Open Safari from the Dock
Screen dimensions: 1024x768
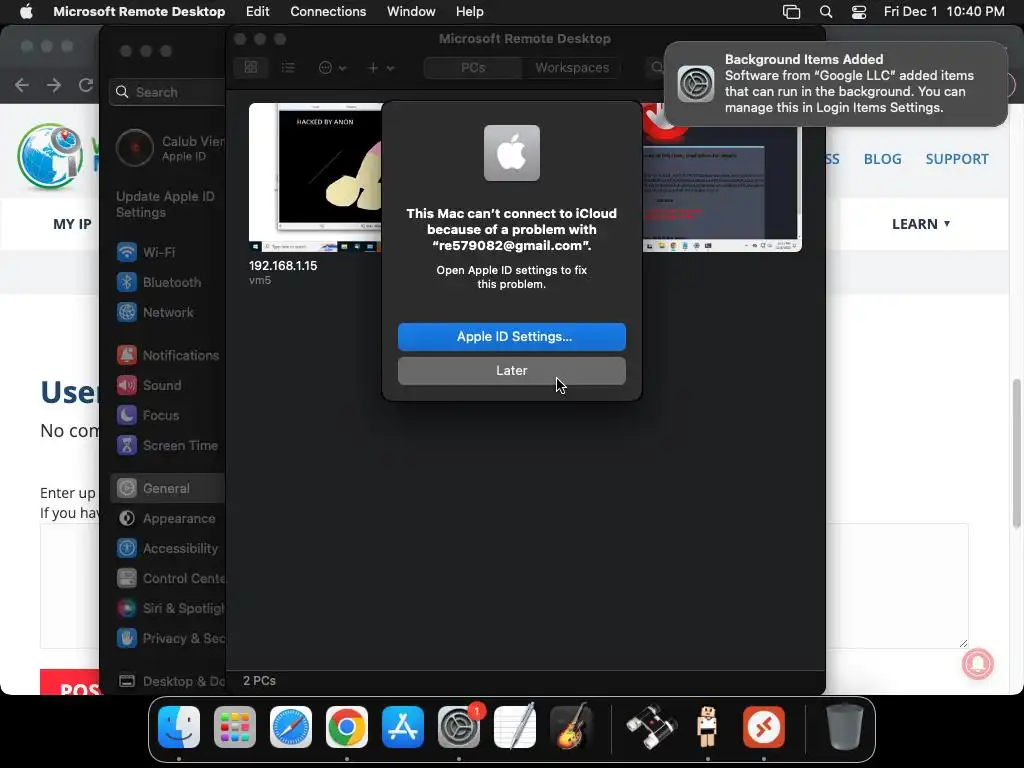pyautogui.click(x=291, y=727)
